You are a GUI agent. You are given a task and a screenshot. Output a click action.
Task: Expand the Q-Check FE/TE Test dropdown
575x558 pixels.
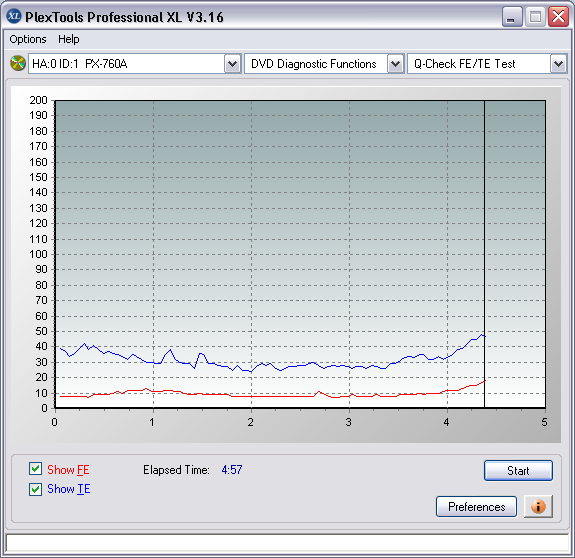558,64
